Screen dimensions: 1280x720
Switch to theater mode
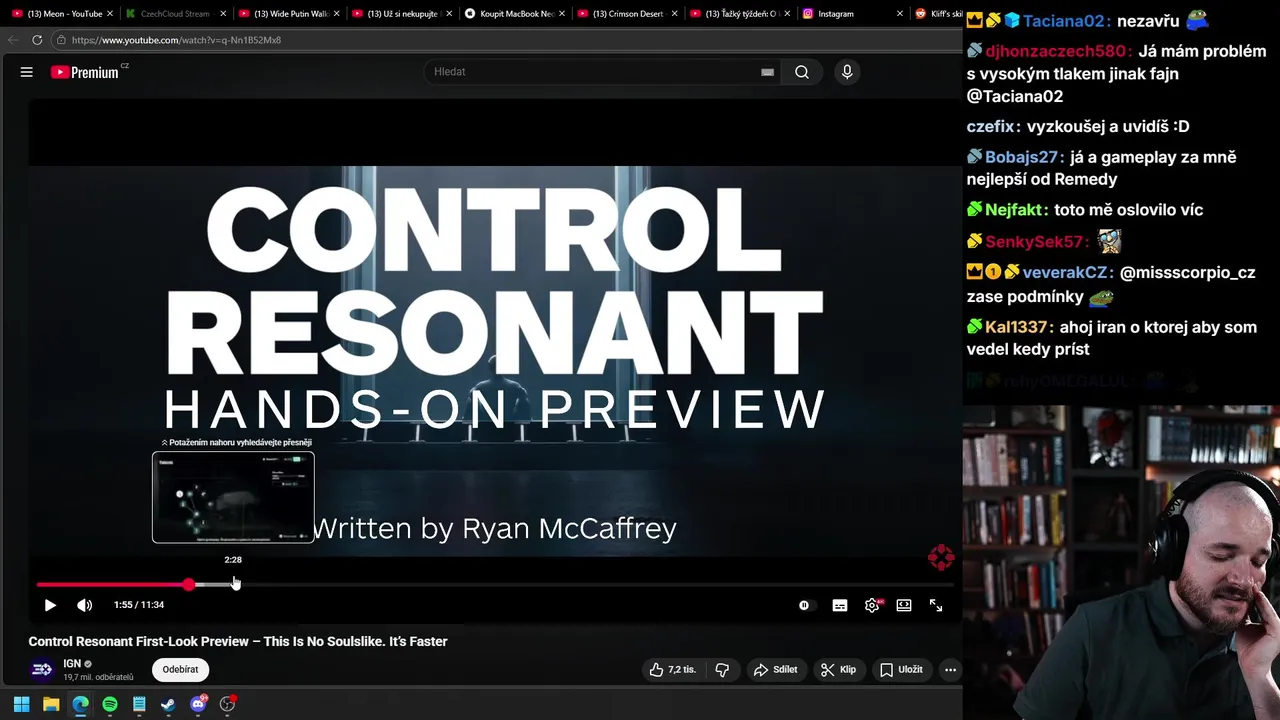[904, 605]
